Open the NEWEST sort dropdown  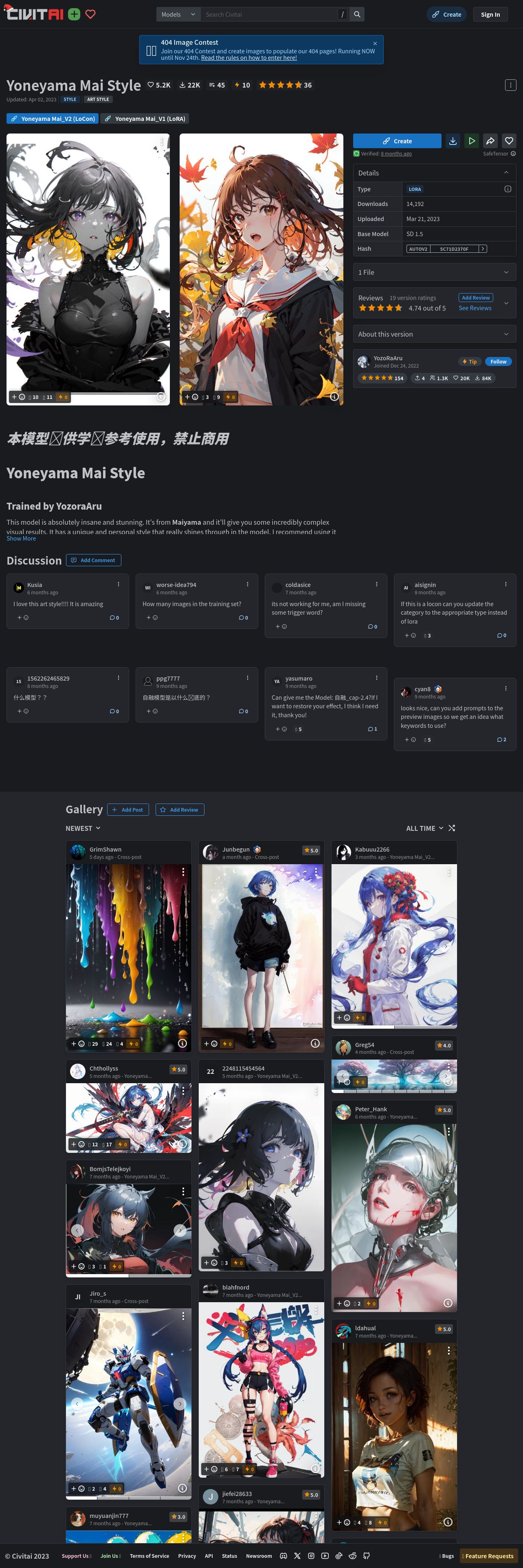click(x=84, y=828)
